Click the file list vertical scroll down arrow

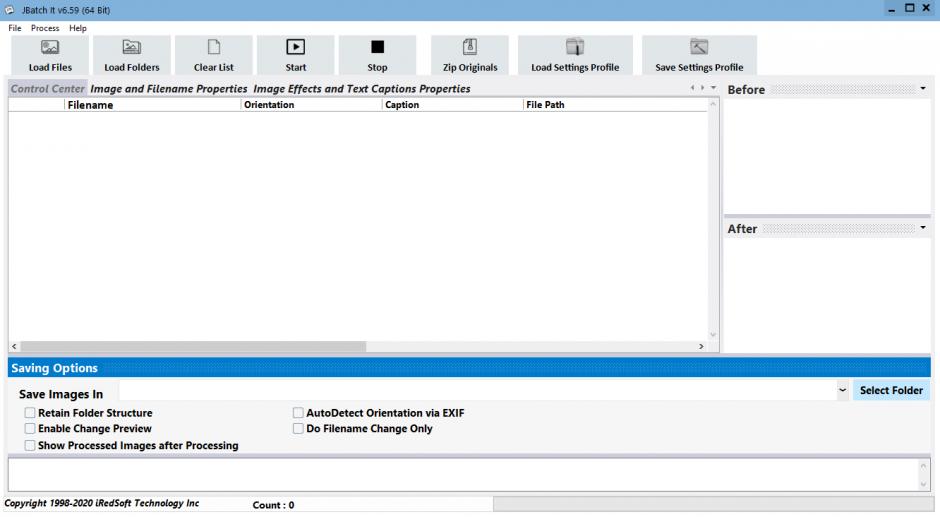[x=713, y=335]
